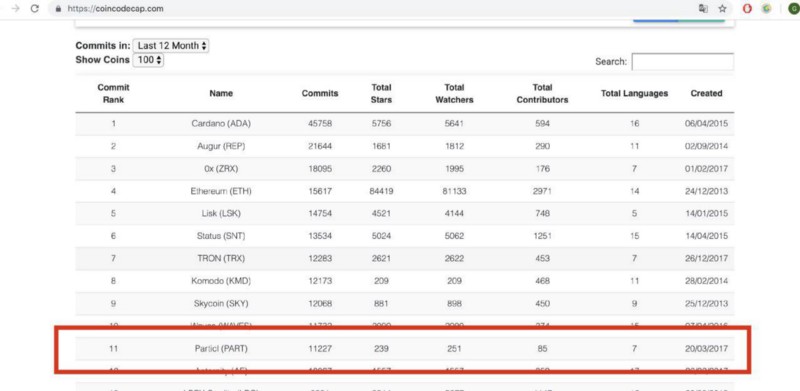Click Particl's created date 20/03/2017
Screen dimensions: 800x391
tap(707, 349)
